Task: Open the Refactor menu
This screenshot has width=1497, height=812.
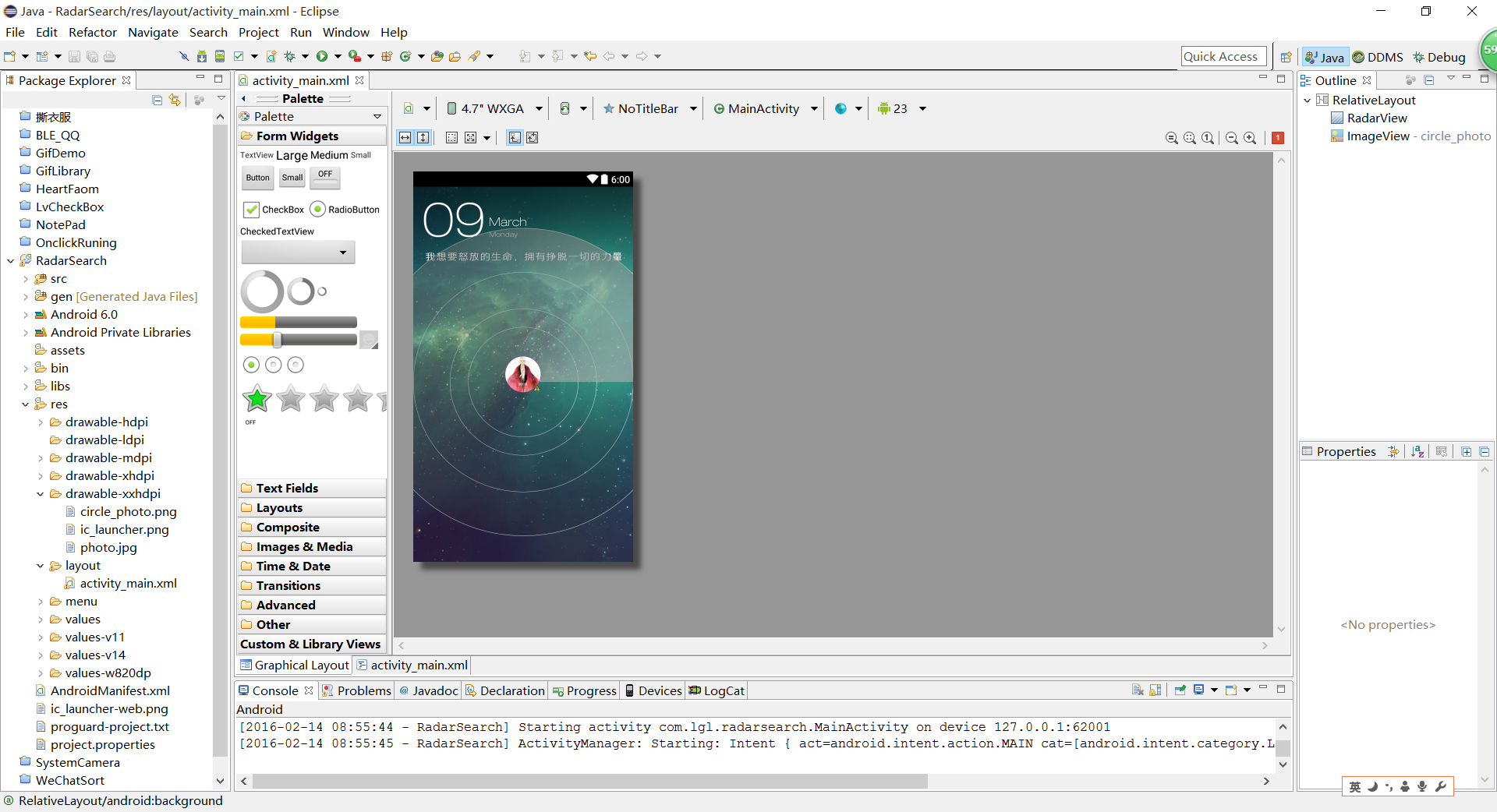Action: click(x=92, y=33)
